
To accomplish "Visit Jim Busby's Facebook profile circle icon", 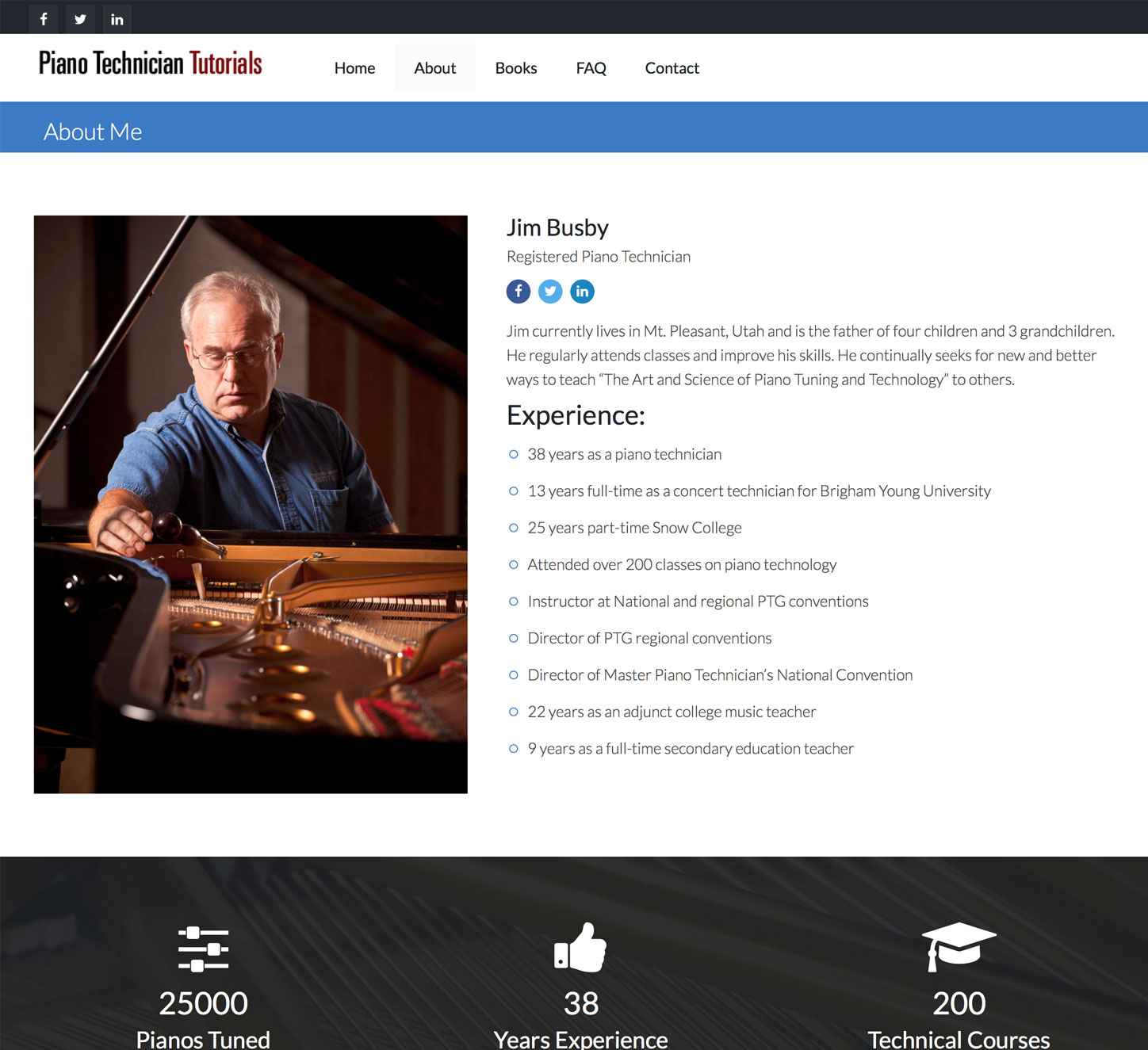I will [x=519, y=292].
